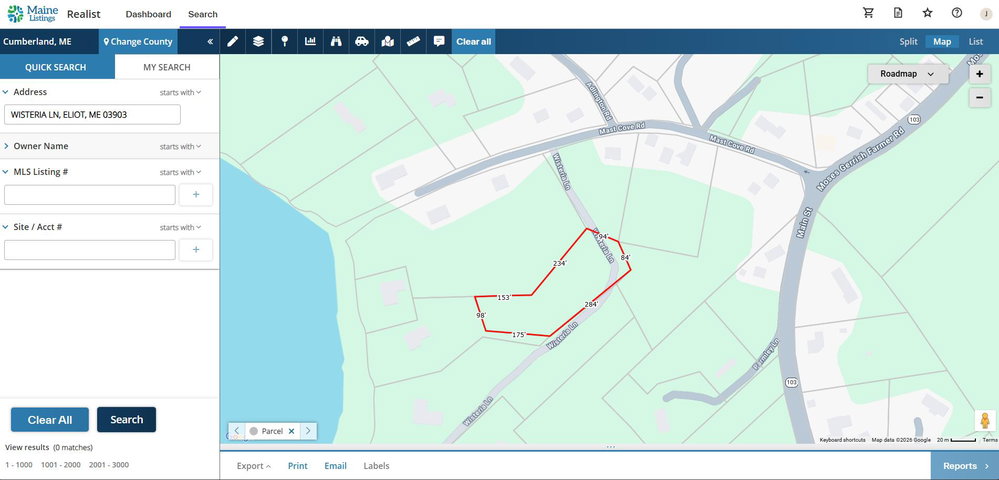The height and width of the screenshot is (480, 999).
Task: Open the favorites star icon
Action: click(x=928, y=13)
